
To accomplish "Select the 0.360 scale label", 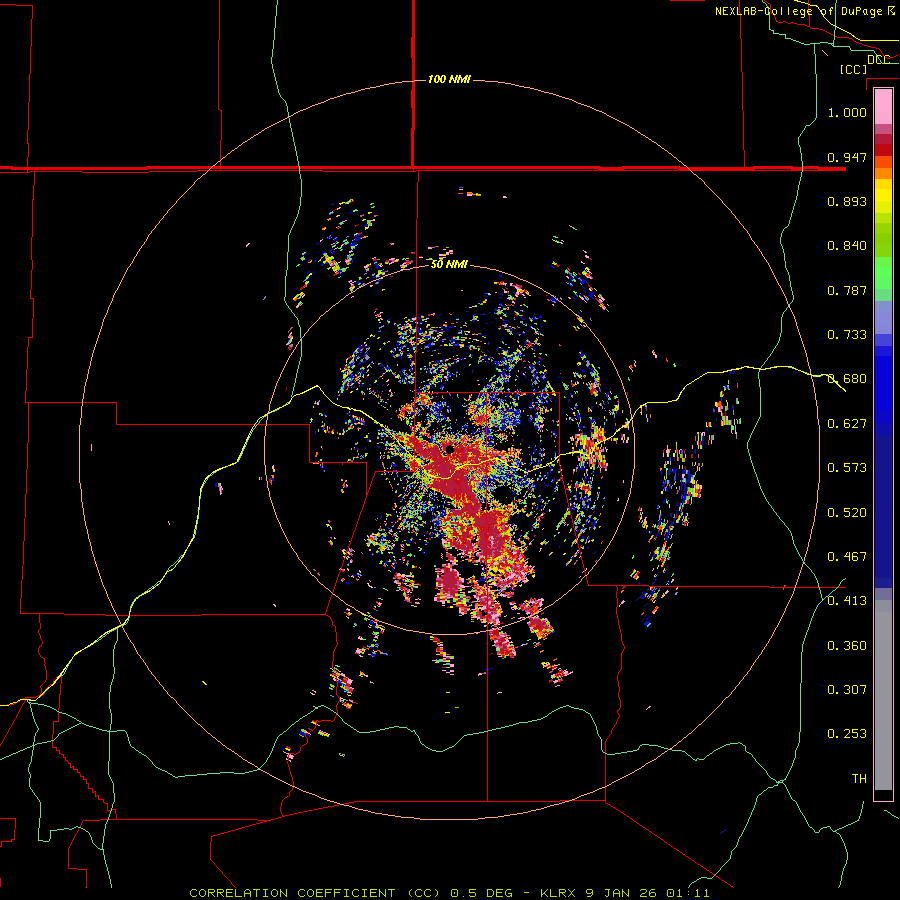I will [x=847, y=646].
